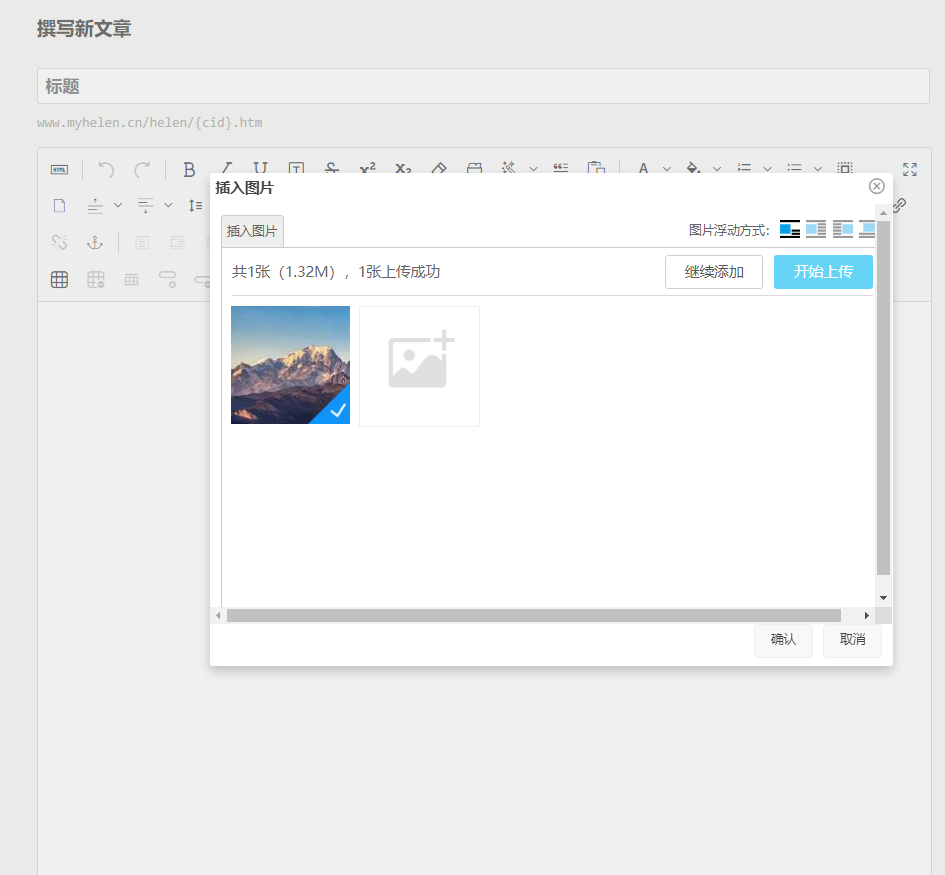Expand the ordered list style dropdown
The image size is (945, 875).
click(x=765, y=169)
